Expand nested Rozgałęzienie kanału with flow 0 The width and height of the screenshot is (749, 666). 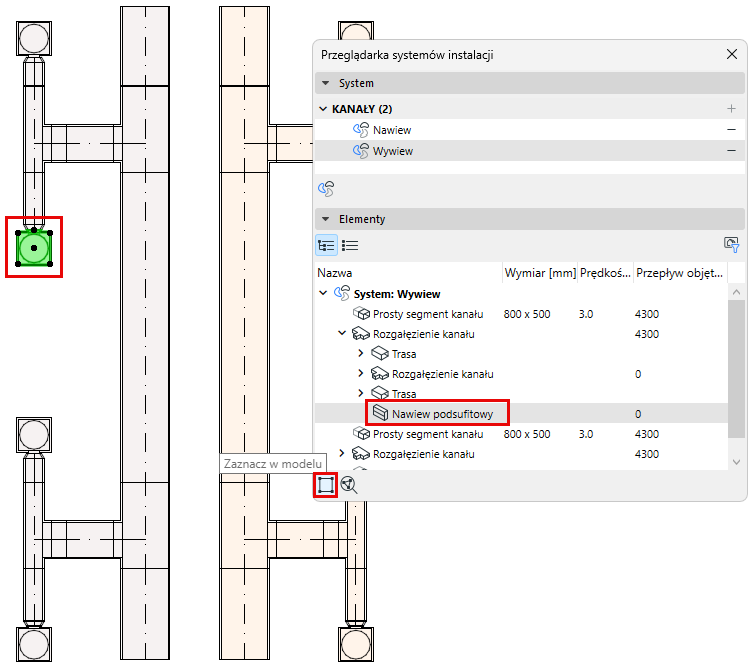click(361, 373)
